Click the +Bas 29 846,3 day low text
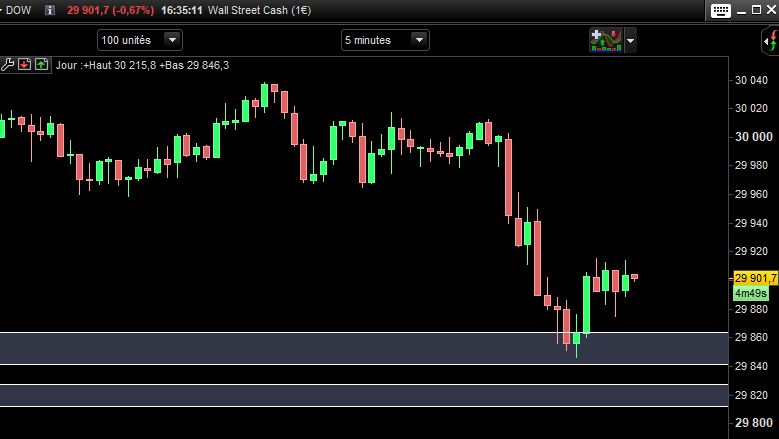779x439 pixels. click(194, 65)
